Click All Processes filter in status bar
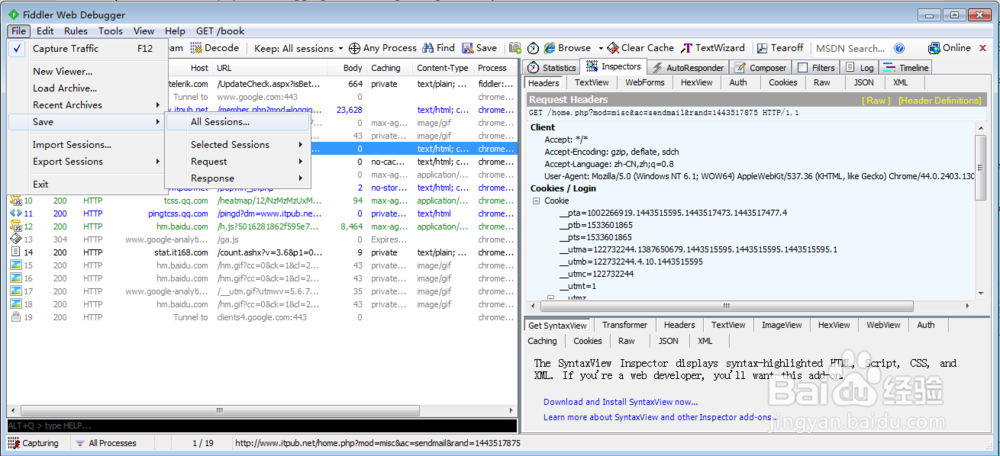The image size is (1000, 456). click(105, 443)
